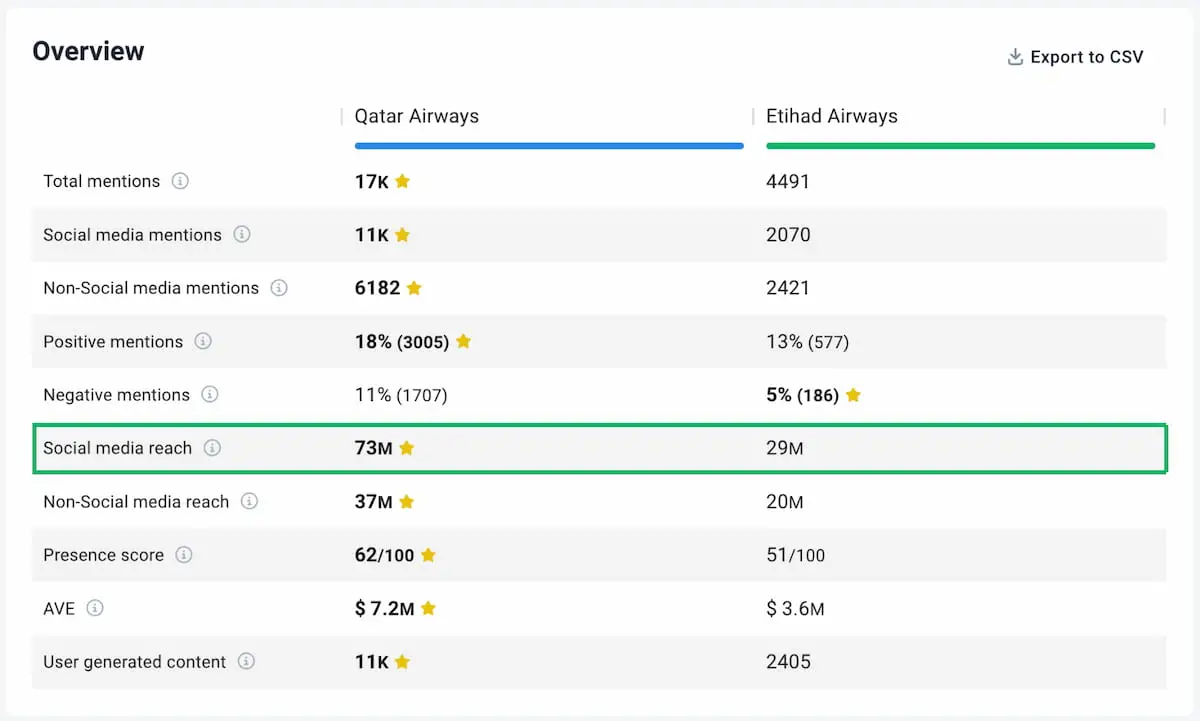Image resolution: width=1200 pixels, height=721 pixels.
Task: Click the Overview heading
Action: pyautogui.click(x=88, y=51)
